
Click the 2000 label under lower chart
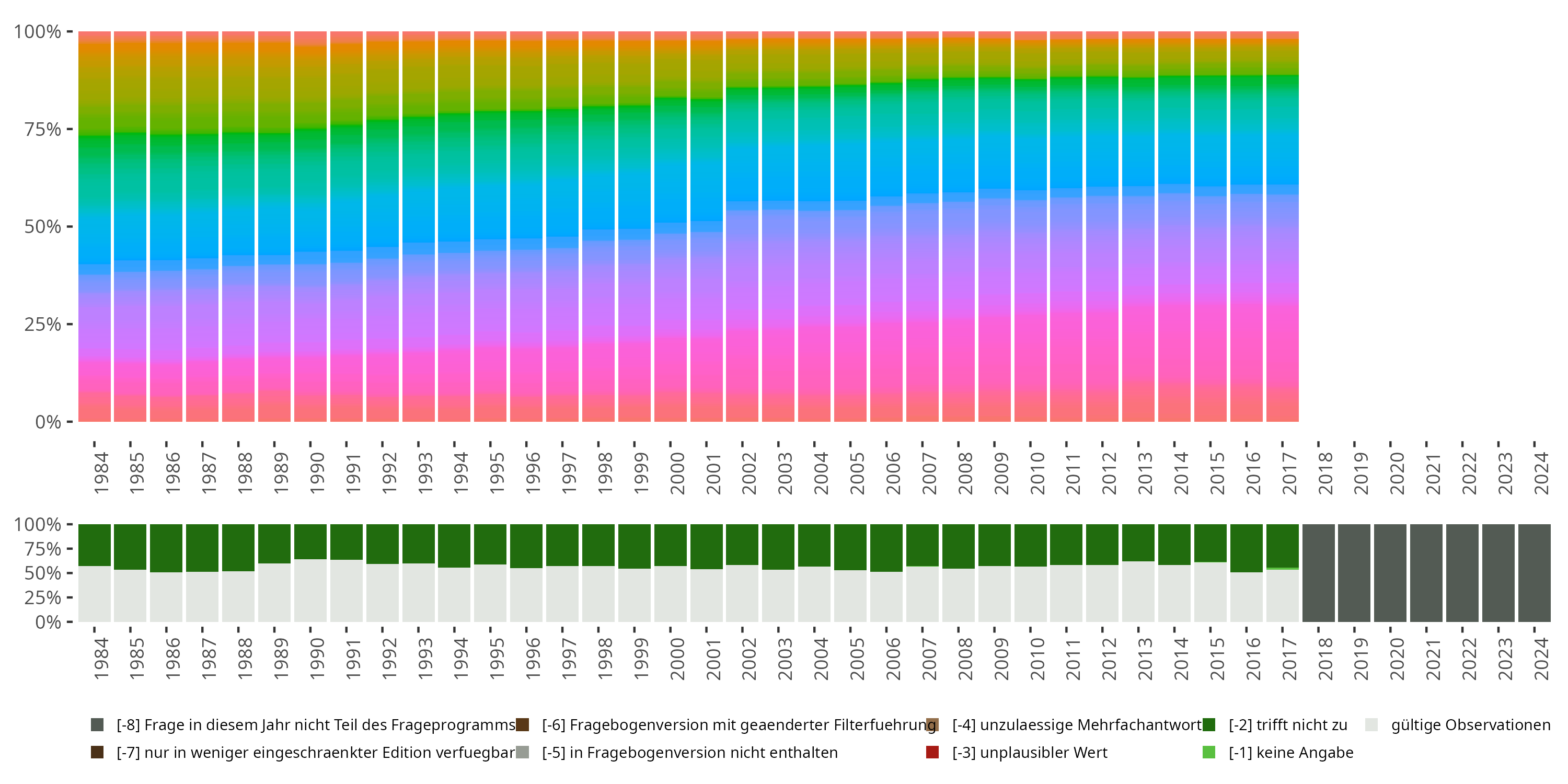677,659
